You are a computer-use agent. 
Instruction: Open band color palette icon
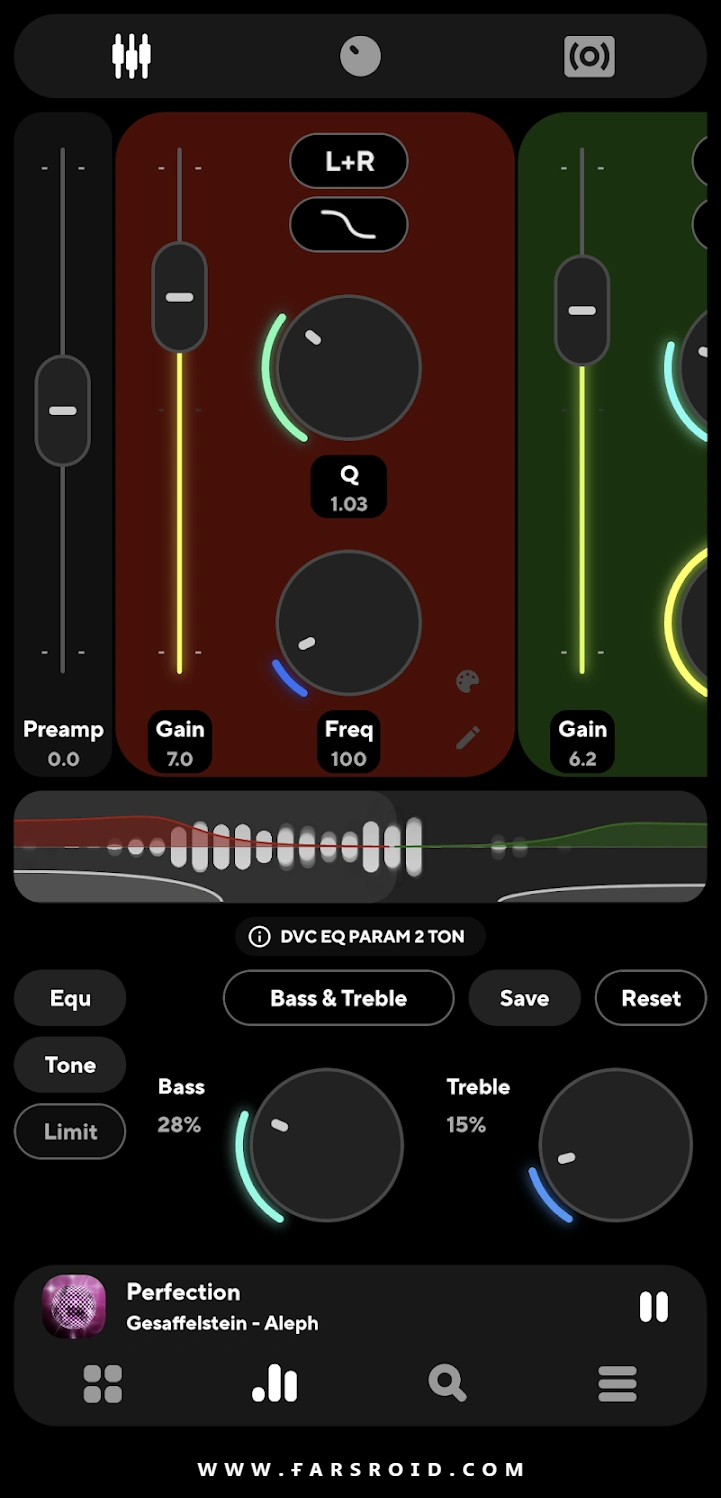(x=467, y=682)
